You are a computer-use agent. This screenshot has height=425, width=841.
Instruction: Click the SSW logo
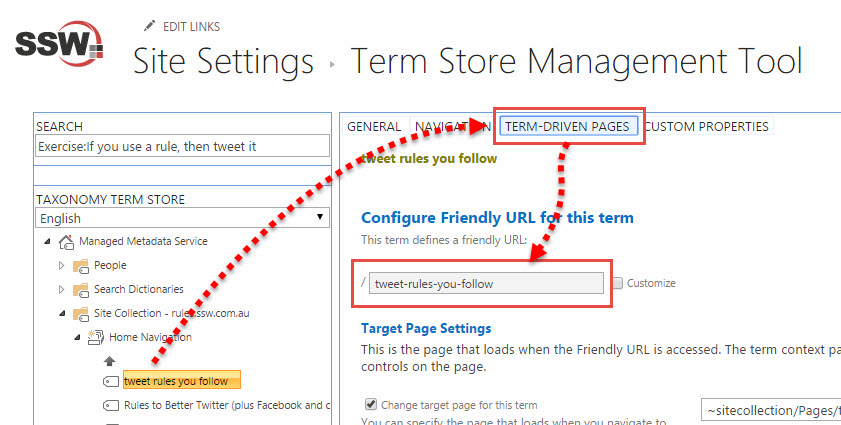point(60,47)
